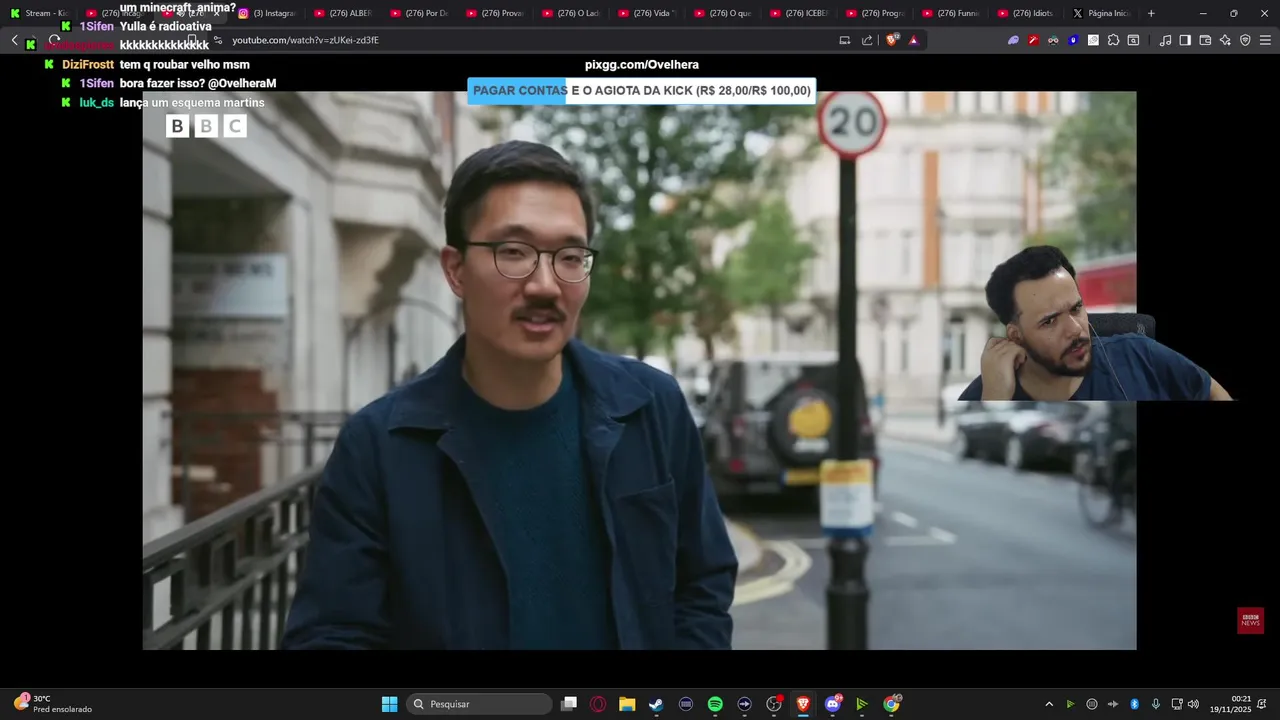
Task: Click chat username luk_ds
Action: pyautogui.click(x=97, y=103)
